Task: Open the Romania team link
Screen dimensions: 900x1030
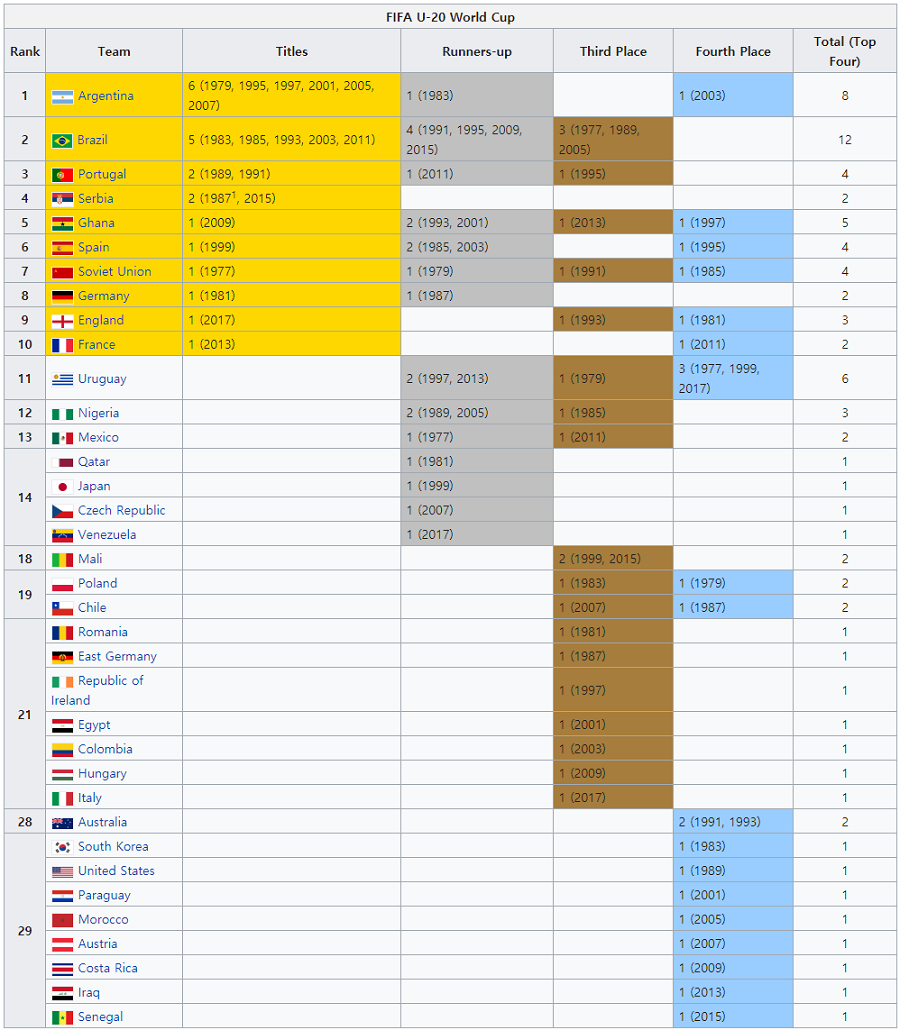Action: tap(102, 632)
